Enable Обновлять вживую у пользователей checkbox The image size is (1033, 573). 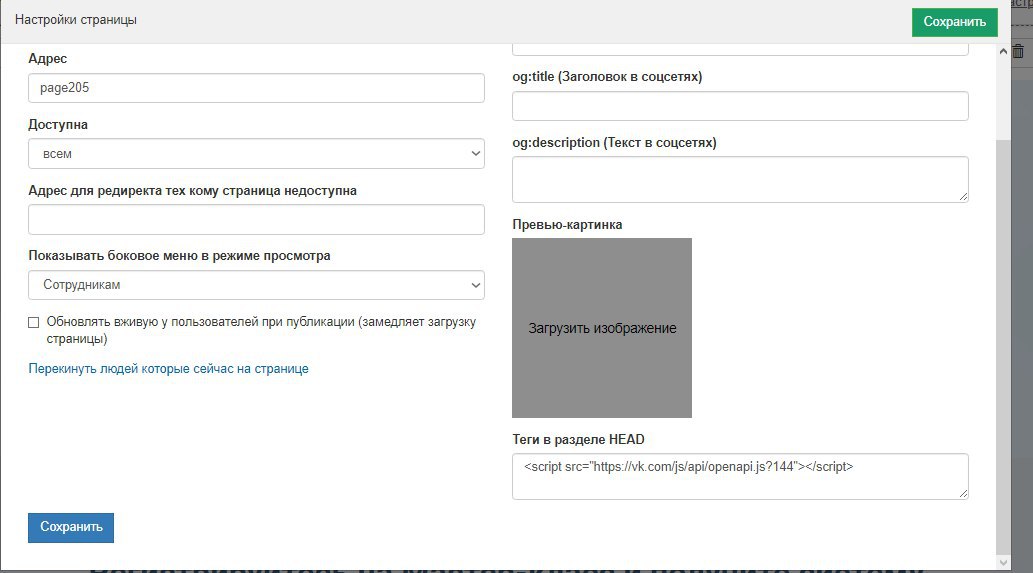click(34, 322)
